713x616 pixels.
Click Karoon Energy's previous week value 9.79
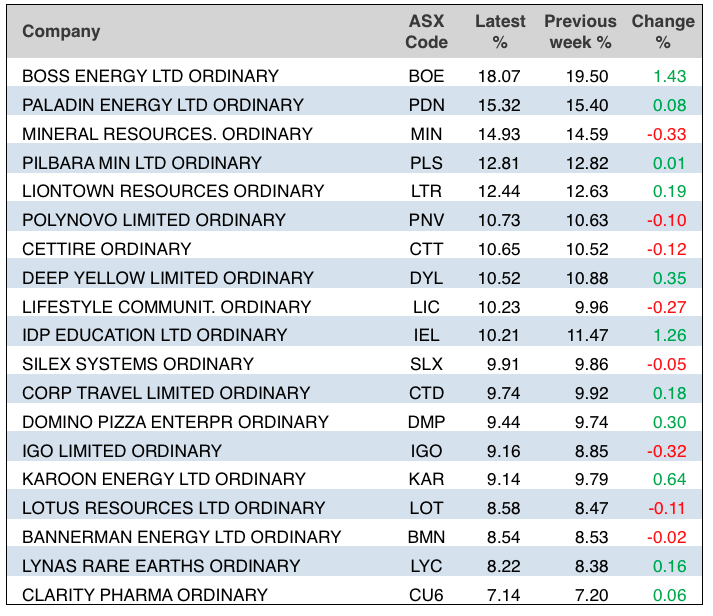coord(592,479)
